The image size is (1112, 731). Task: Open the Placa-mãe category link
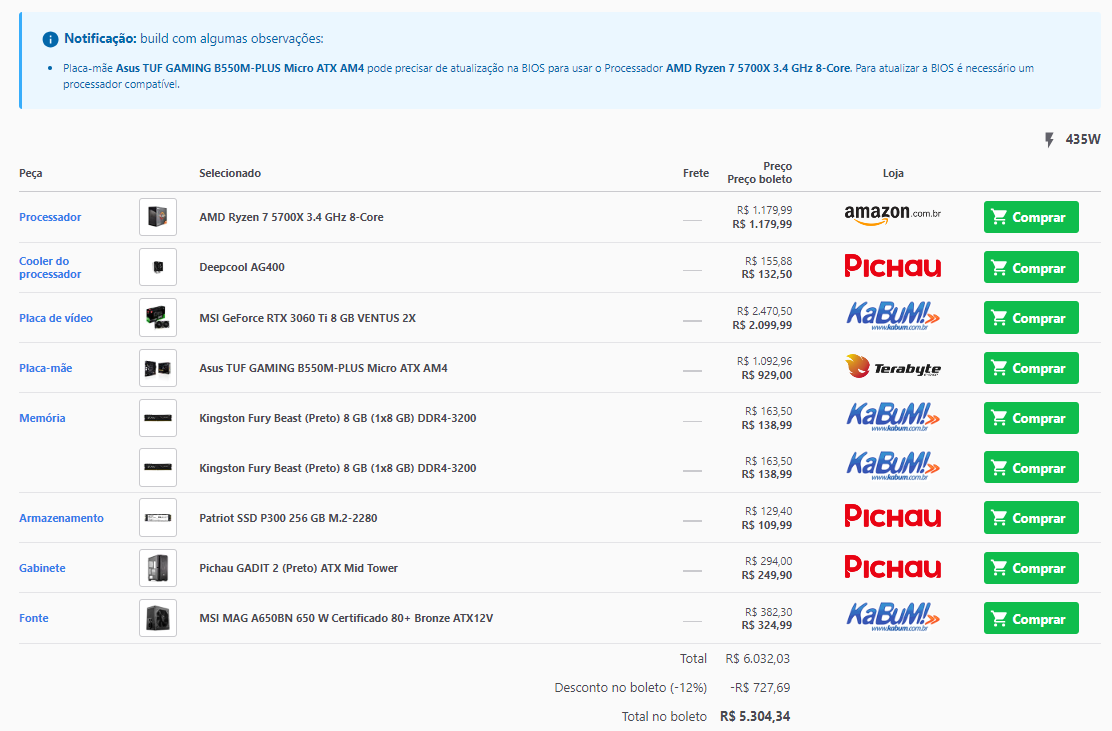tap(45, 368)
